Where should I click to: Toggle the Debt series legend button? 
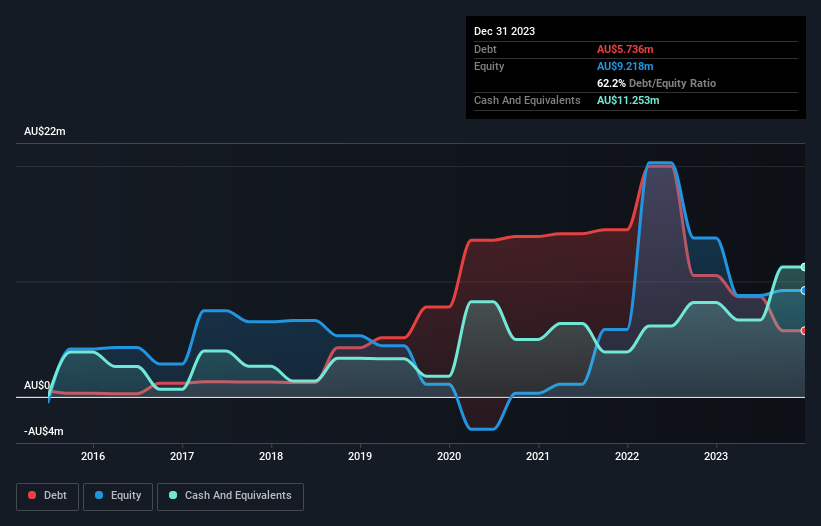[x=47, y=496]
